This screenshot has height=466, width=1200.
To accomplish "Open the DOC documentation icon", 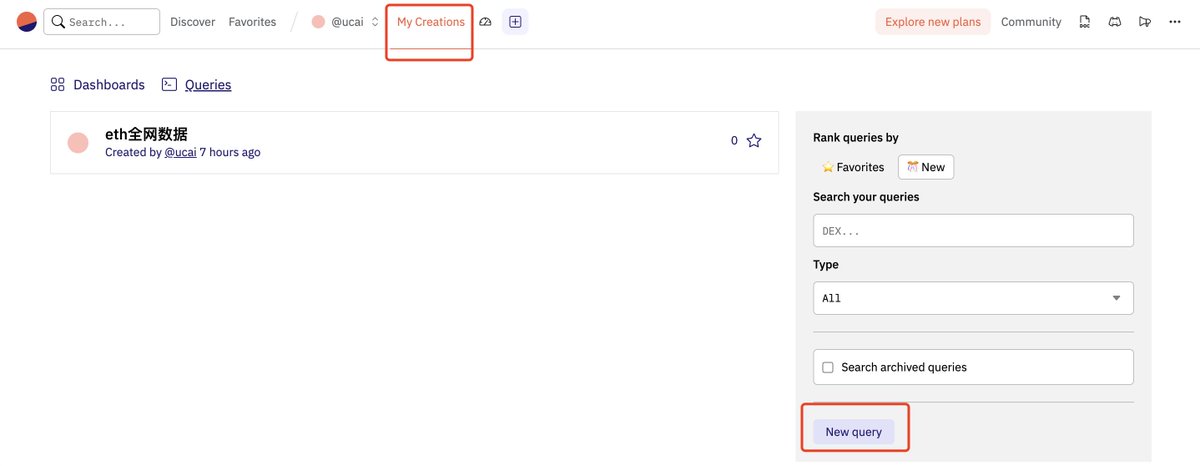I will pos(1086,22).
